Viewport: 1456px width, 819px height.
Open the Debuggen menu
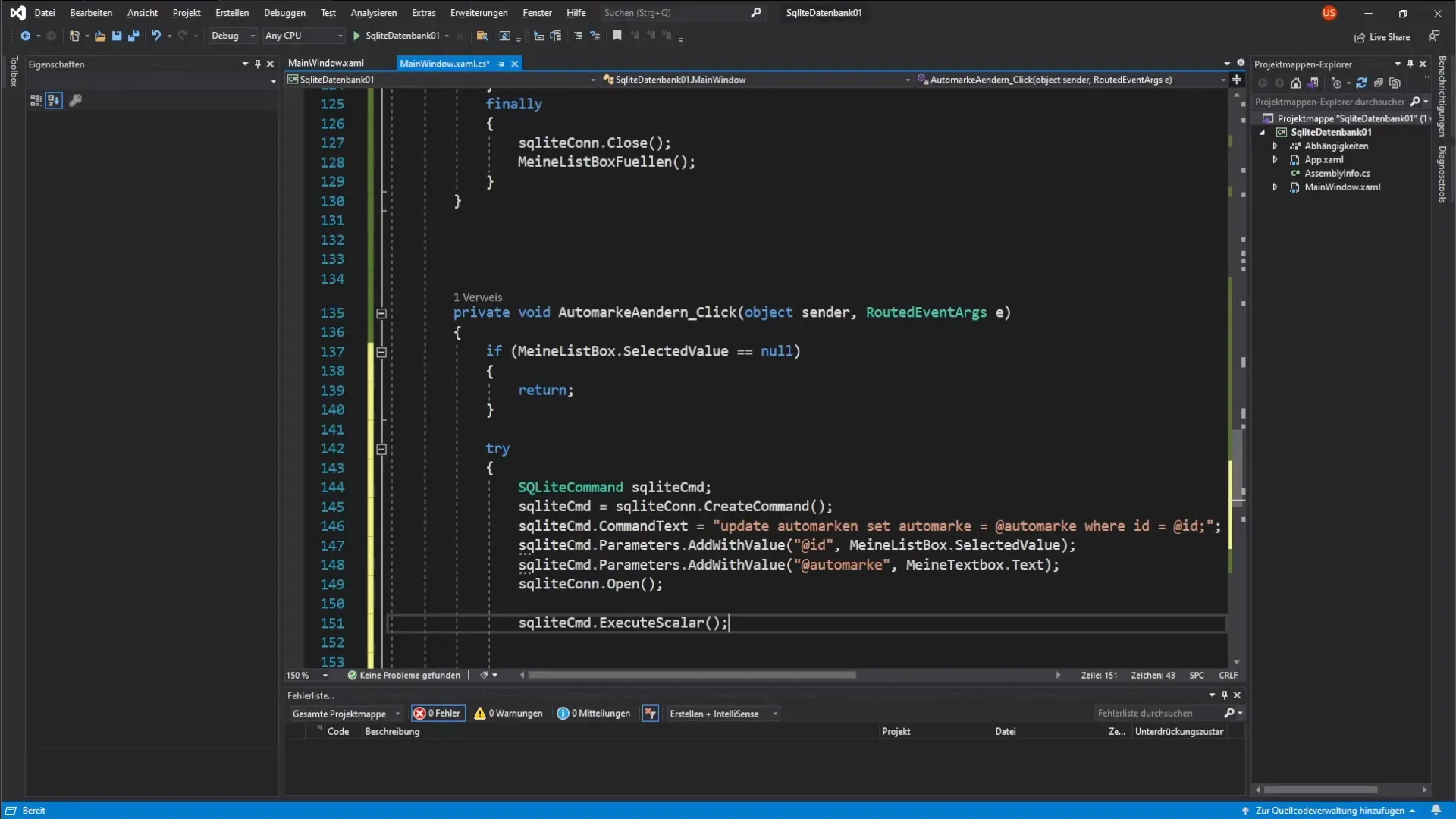tap(284, 13)
